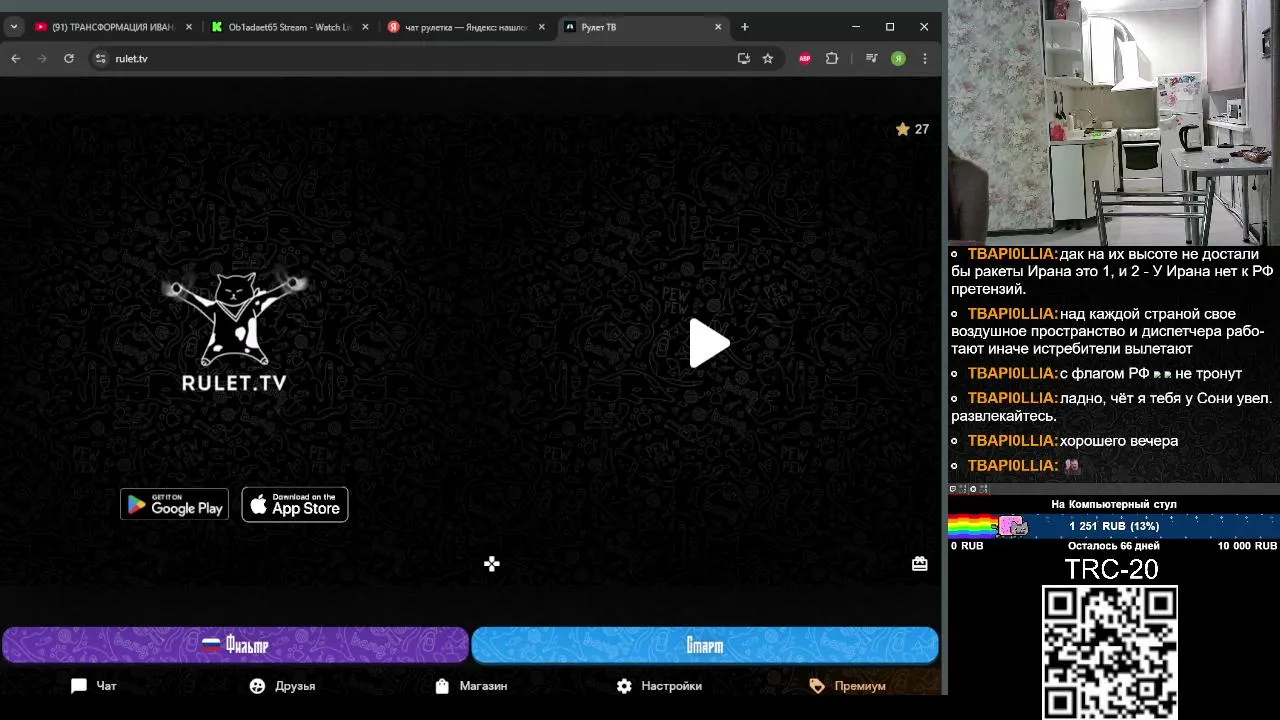Open the media controls music icon

point(872,59)
